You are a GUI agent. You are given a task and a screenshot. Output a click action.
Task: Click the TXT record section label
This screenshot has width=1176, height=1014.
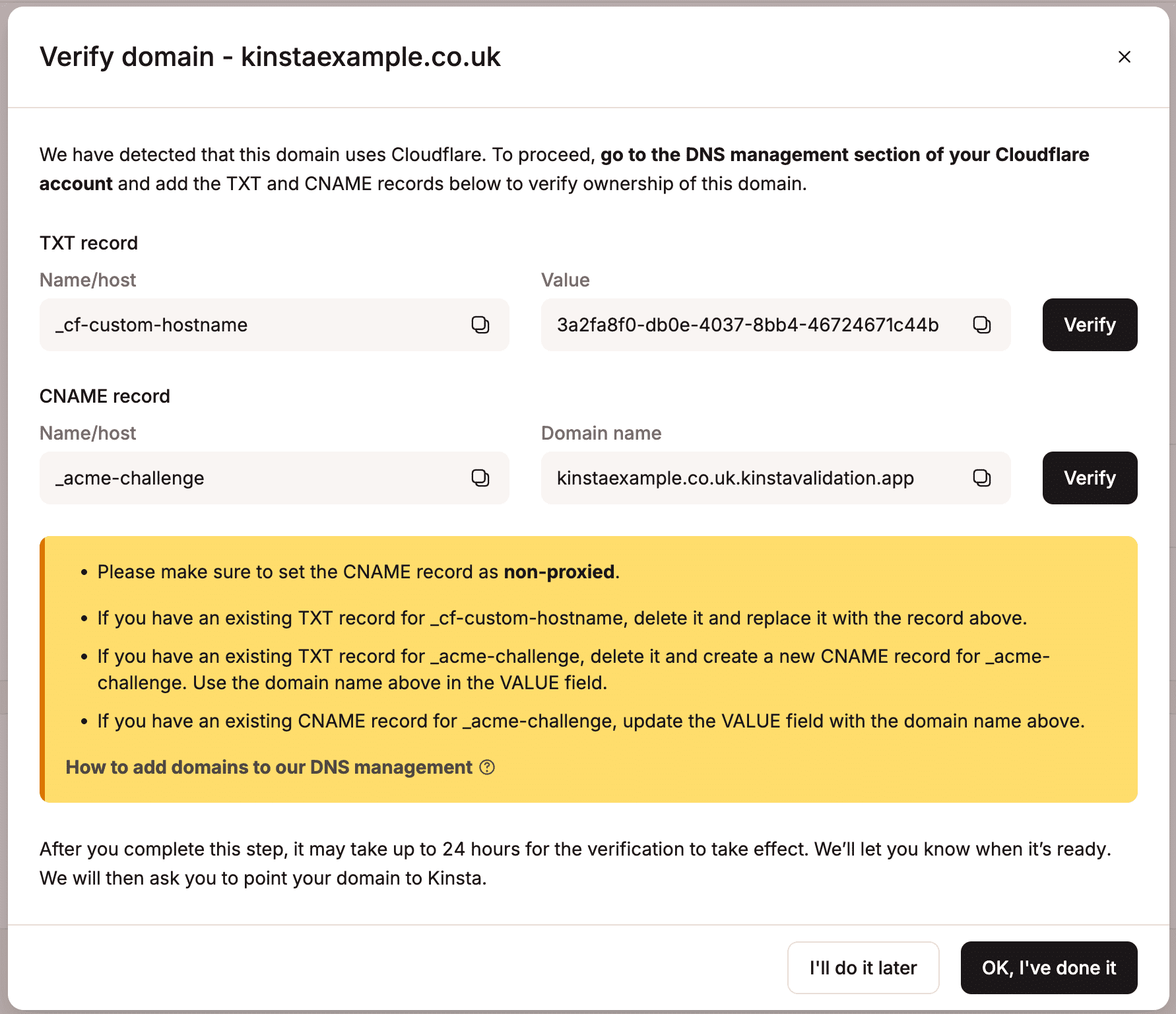(88, 243)
